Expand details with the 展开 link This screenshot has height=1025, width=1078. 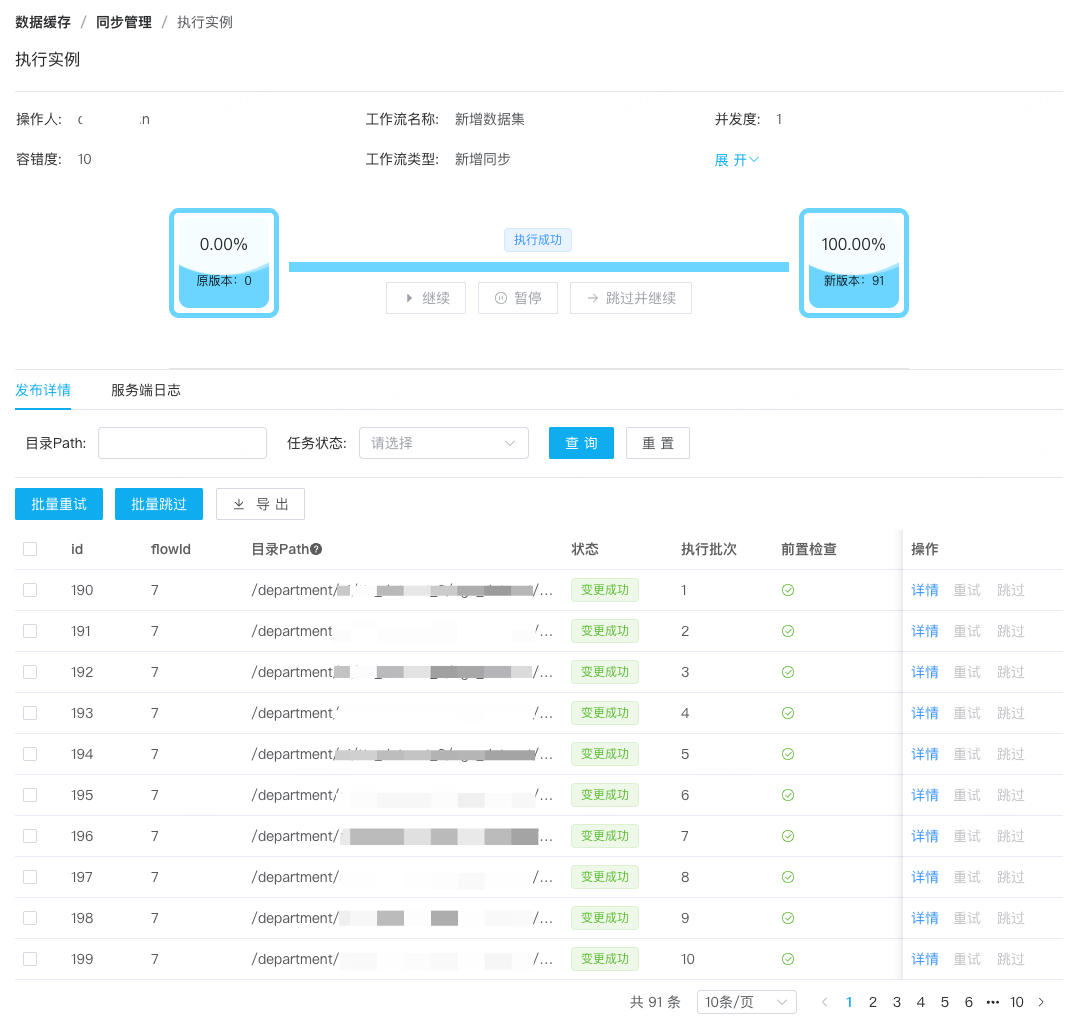pos(736,160)
